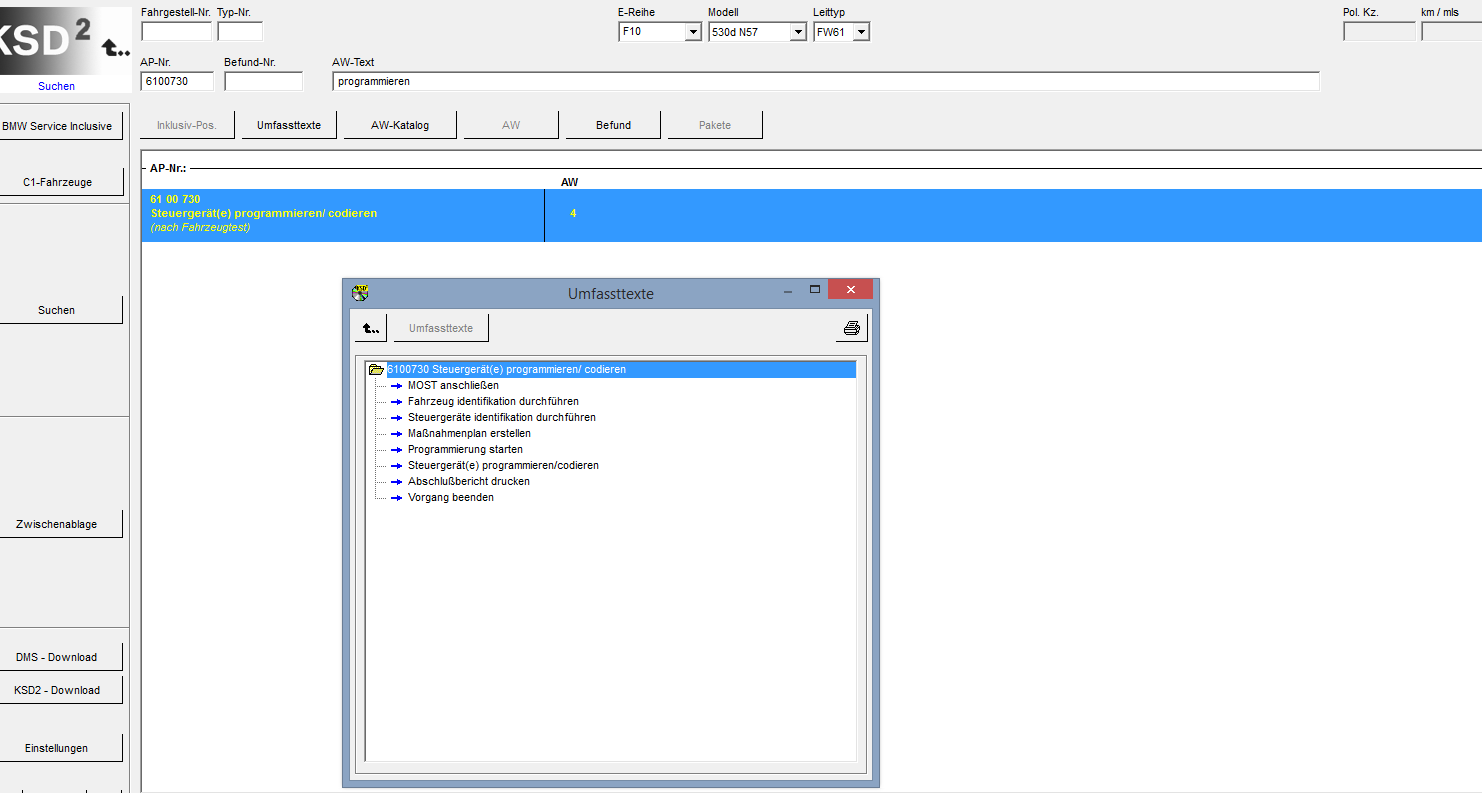Image resolution: width=1482 pixels, height=793 pixels.
Task: Select Abschlußbericht drucken step
Action: tap(469, 481)
